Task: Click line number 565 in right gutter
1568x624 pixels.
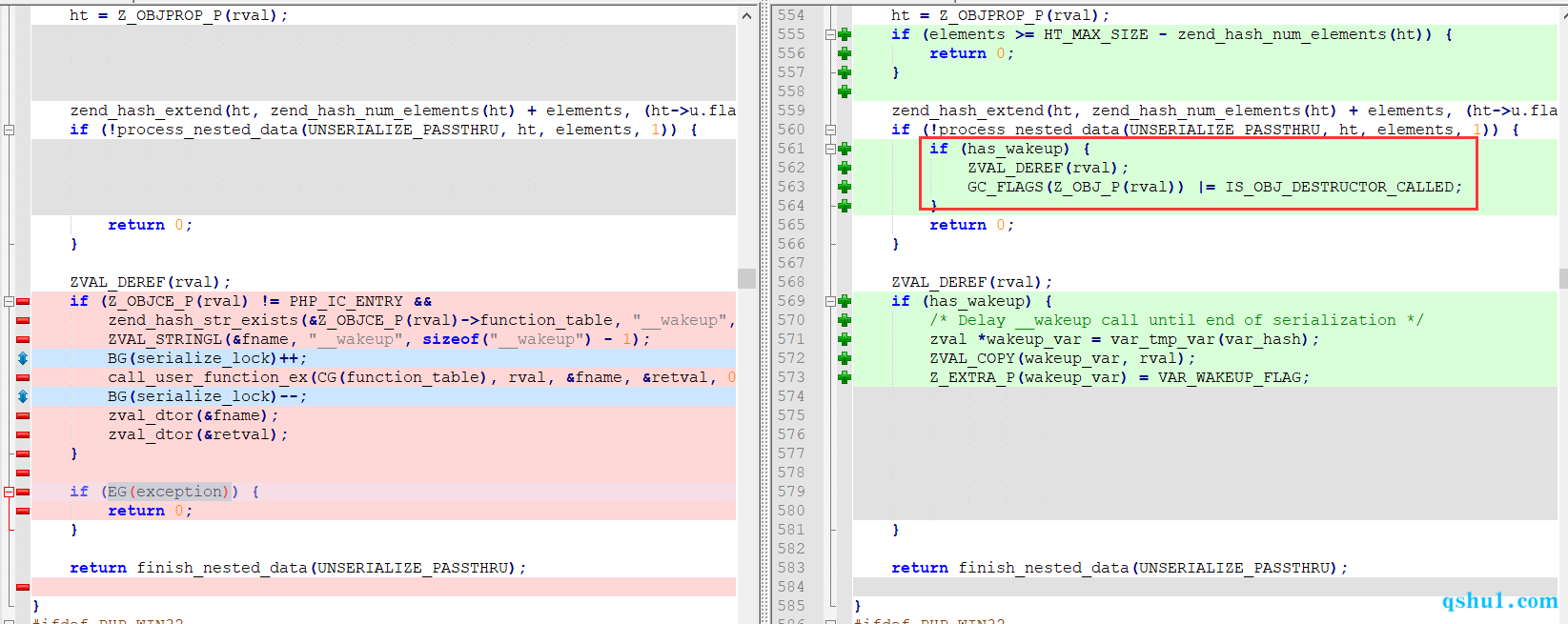Action: [x=790, y=225]
